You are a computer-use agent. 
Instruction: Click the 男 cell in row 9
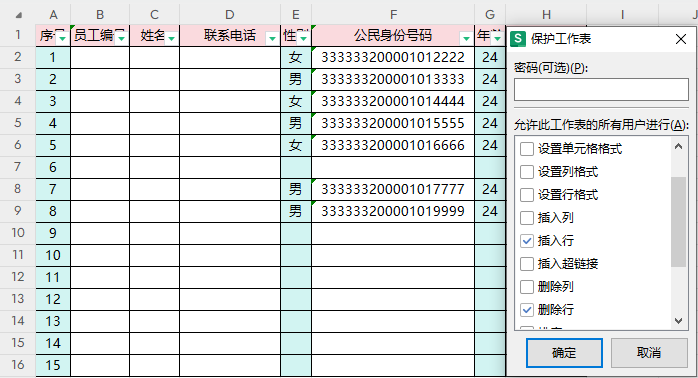296,211
